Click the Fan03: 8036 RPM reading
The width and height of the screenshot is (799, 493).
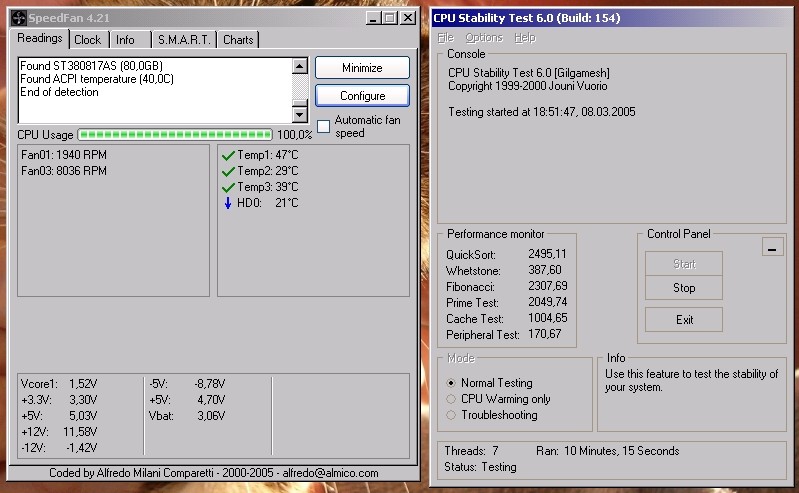(64, 171)
